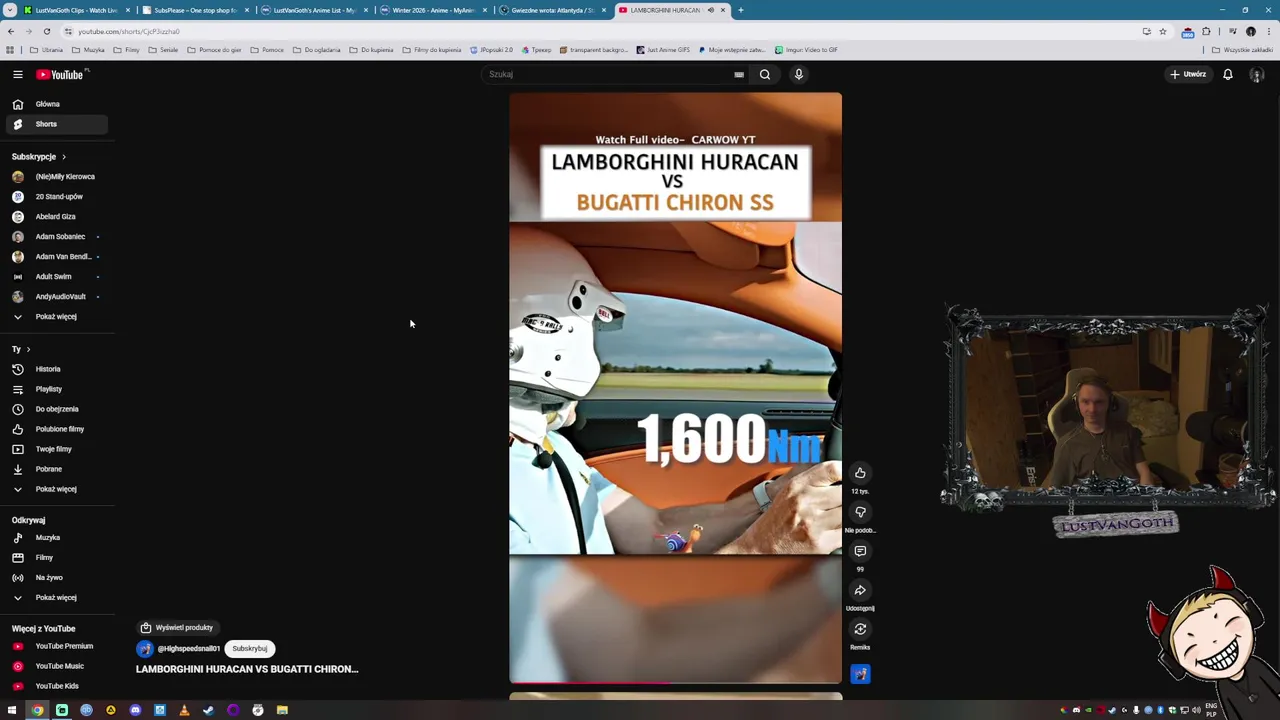Open @Highspeedsnail01 channel name
The height and width of the screenshot is (720, 1280).
[188, 649]
